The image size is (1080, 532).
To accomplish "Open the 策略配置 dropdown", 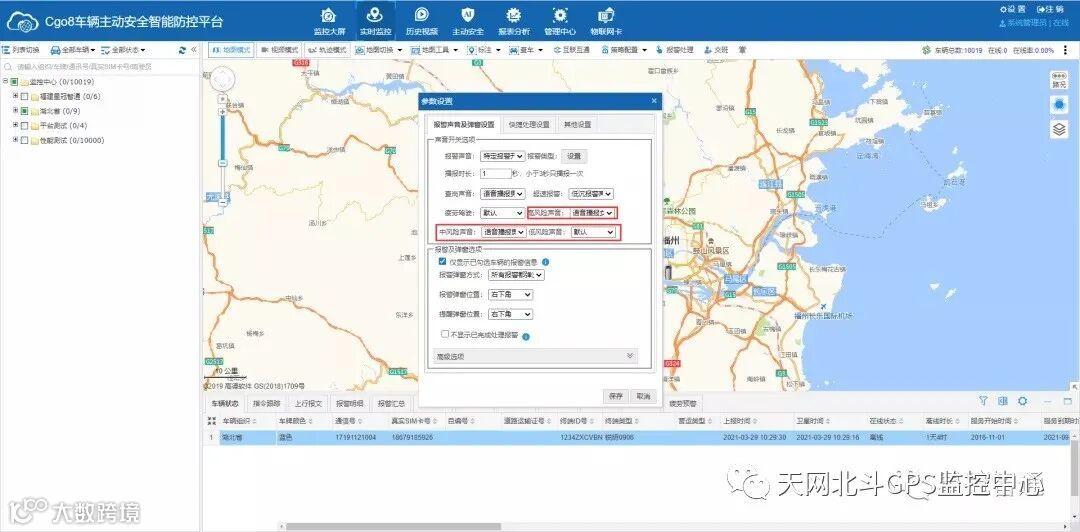I will tap(624, 50).
